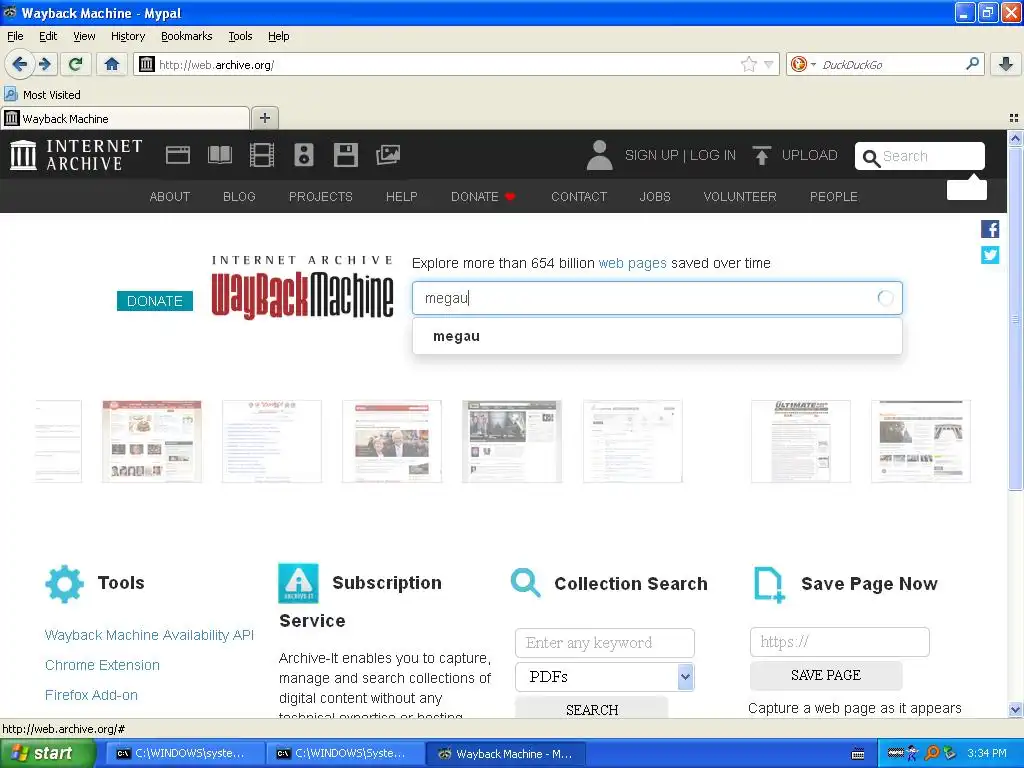Open the File menu
The width and height of the screenshot is (1024, 768).
coord(15,36)
